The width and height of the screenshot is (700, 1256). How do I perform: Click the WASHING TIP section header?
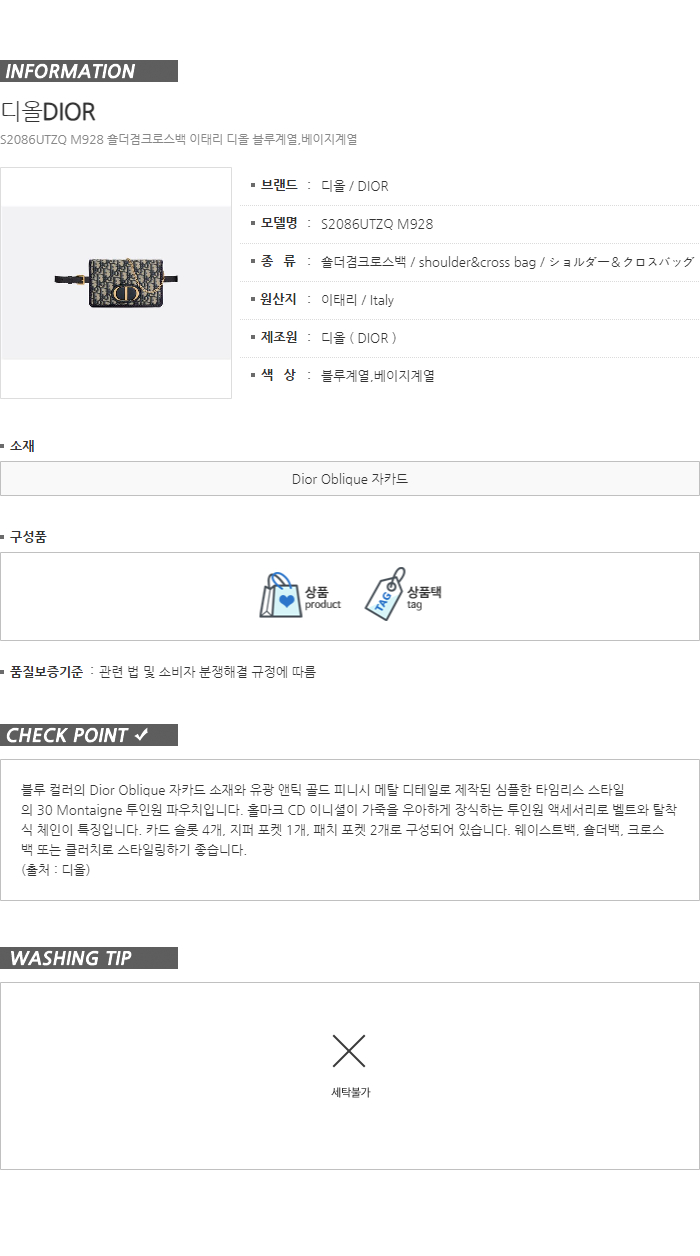pyautogui.click(x=89, y=958)
